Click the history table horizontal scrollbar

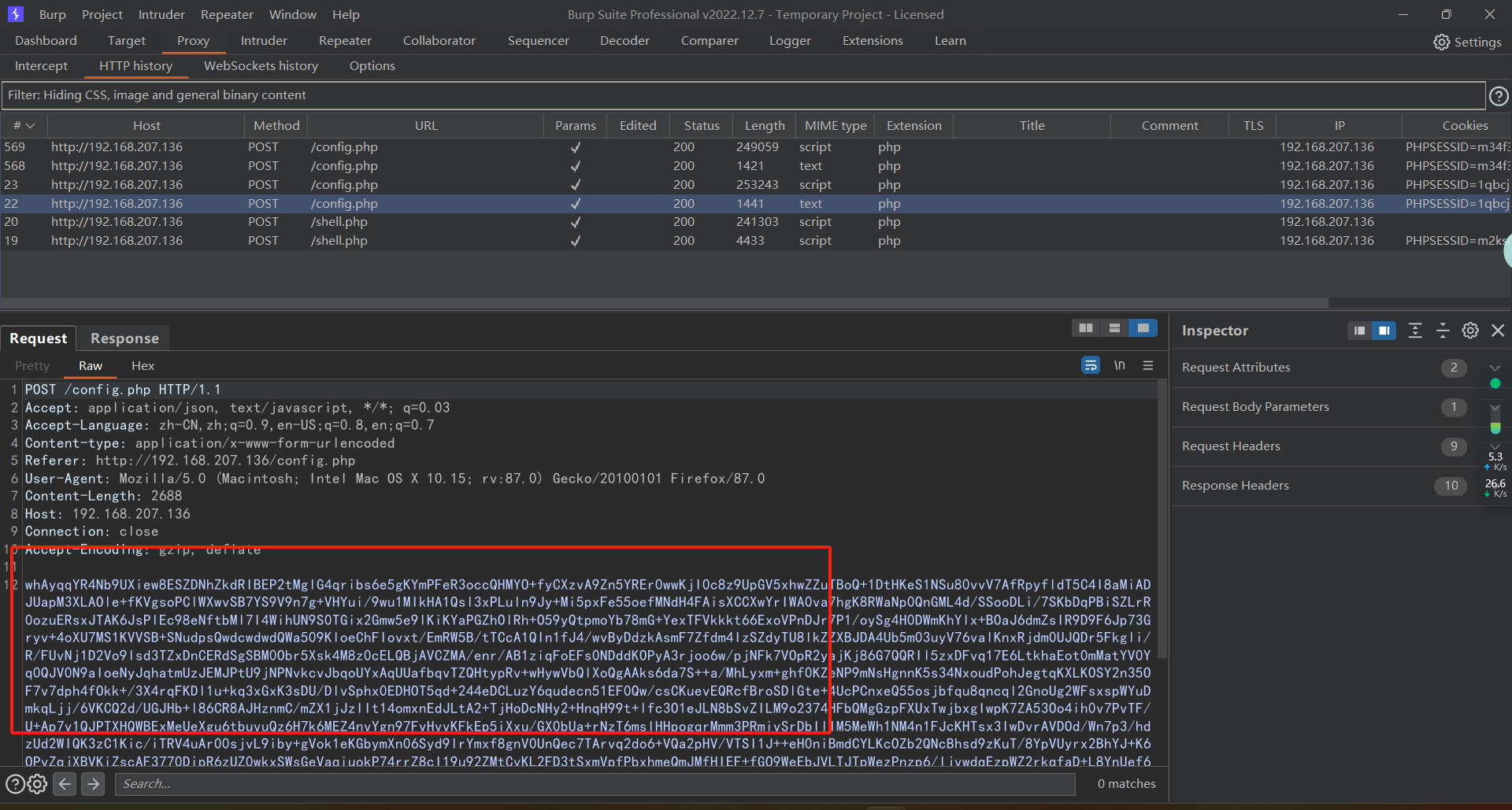pyautogui.click(x=664, y=303)
